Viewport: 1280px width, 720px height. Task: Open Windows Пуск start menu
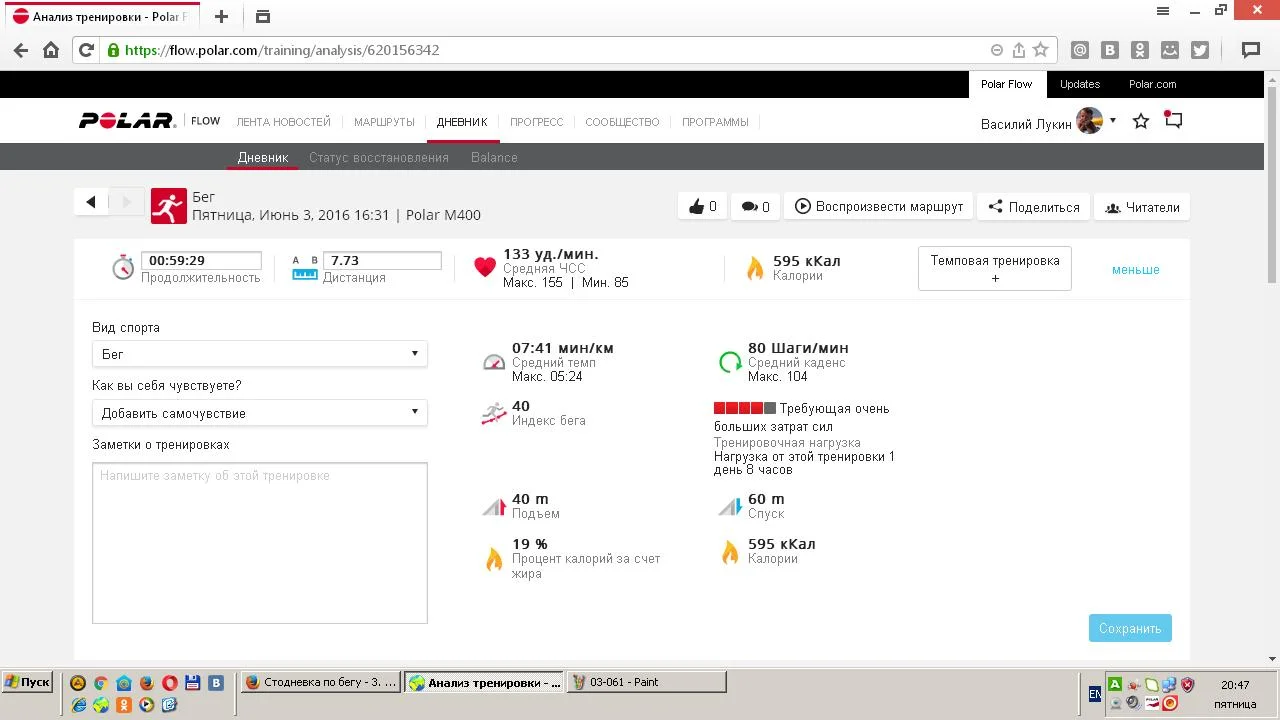pyautogui.click(x=27, y=682)
